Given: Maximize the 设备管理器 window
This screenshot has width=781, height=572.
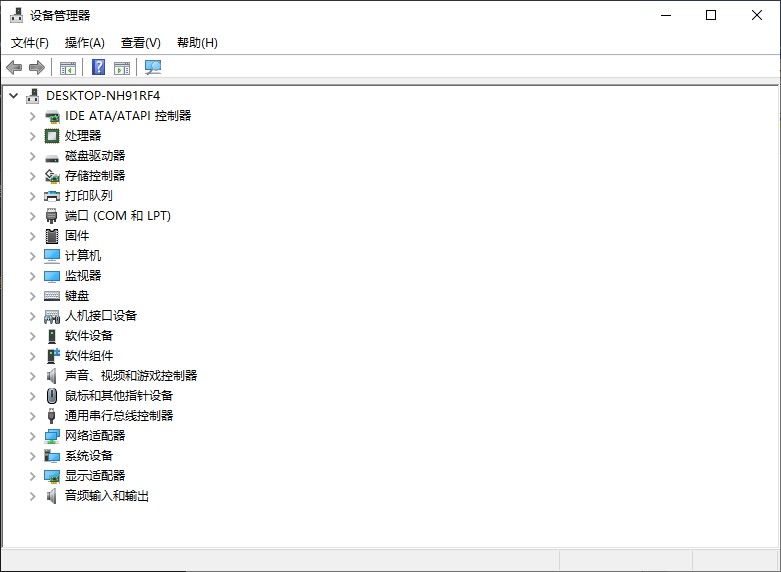Looking at the screenshot, I should click(711, 15).
